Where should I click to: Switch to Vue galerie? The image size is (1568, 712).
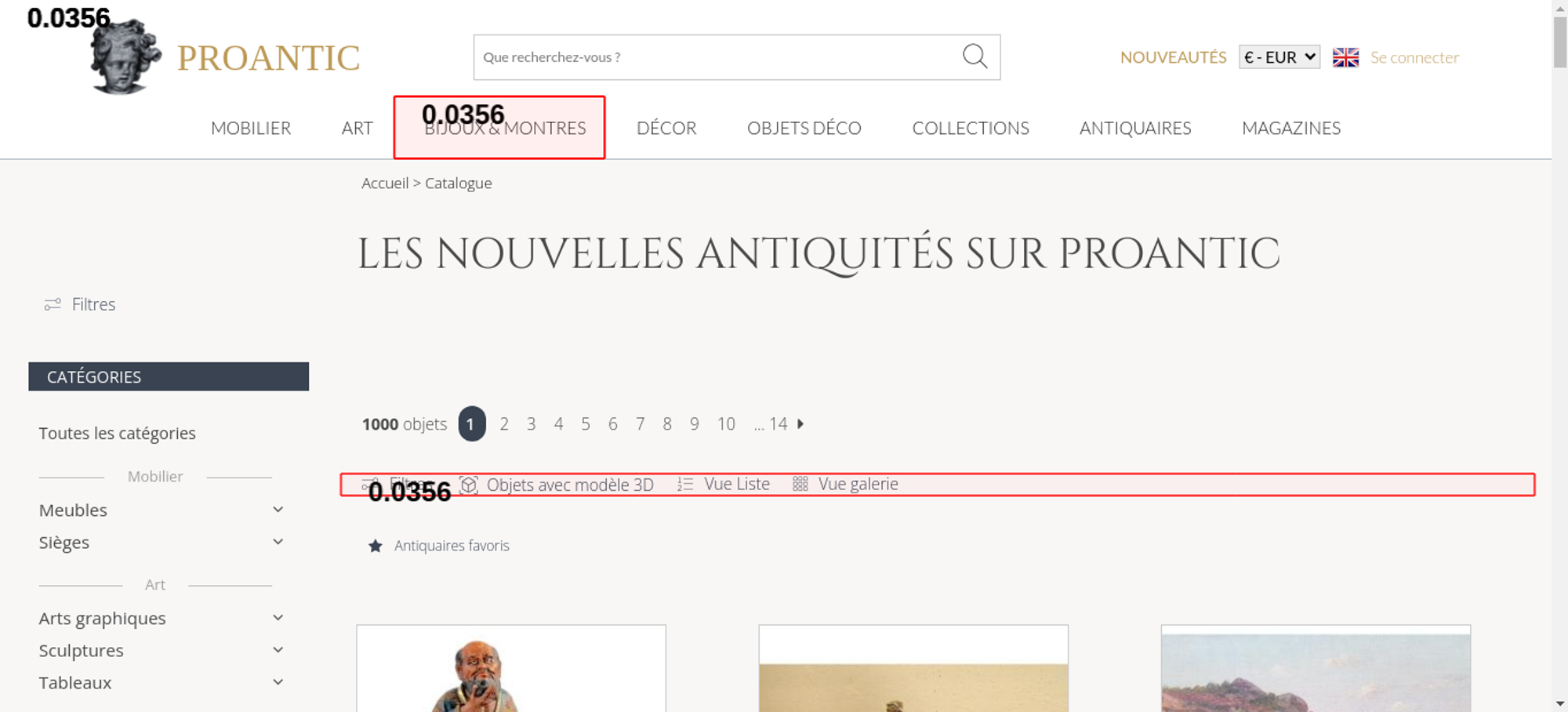tap(858, 484)
